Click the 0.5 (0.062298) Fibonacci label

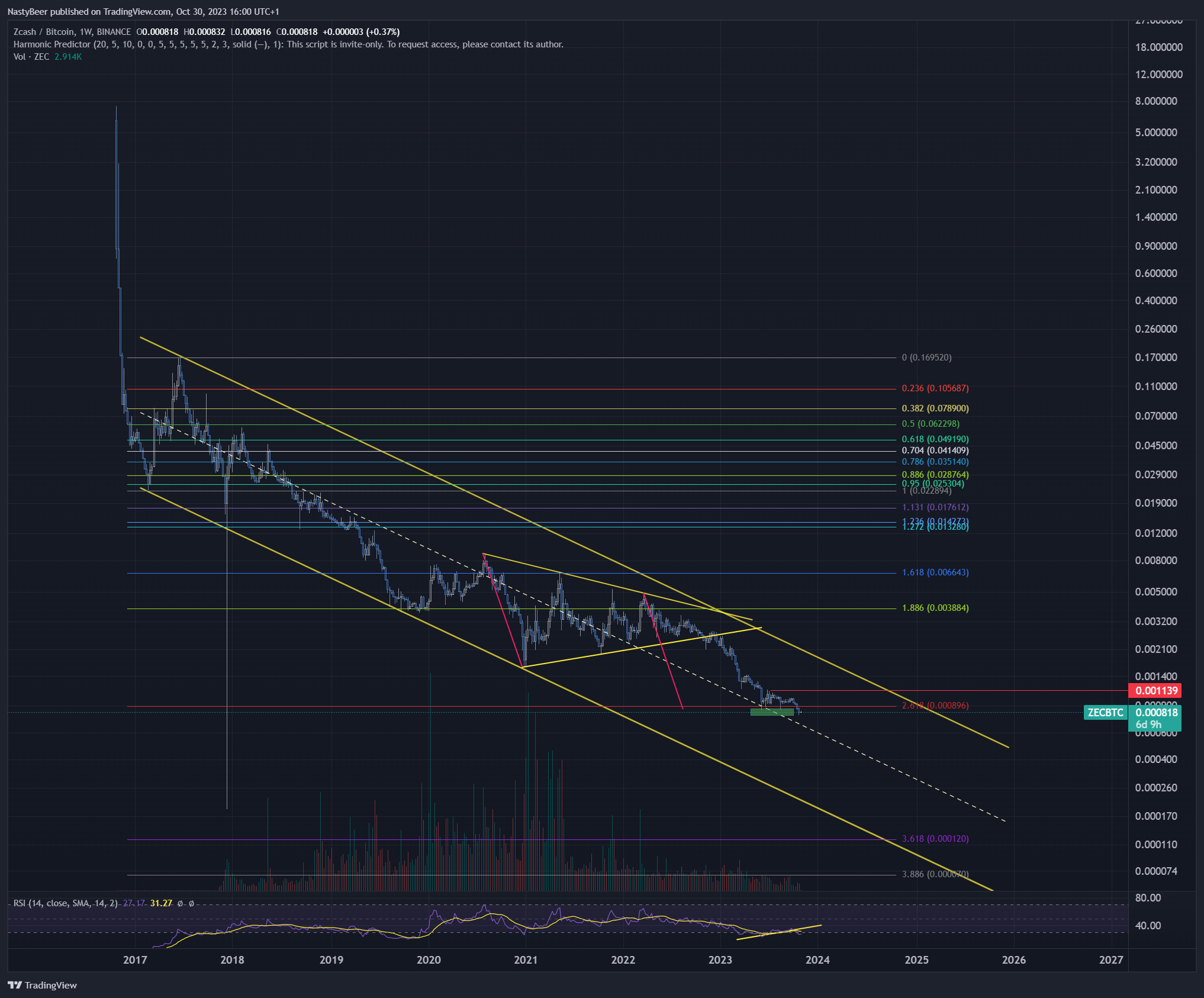coord(931,424)
